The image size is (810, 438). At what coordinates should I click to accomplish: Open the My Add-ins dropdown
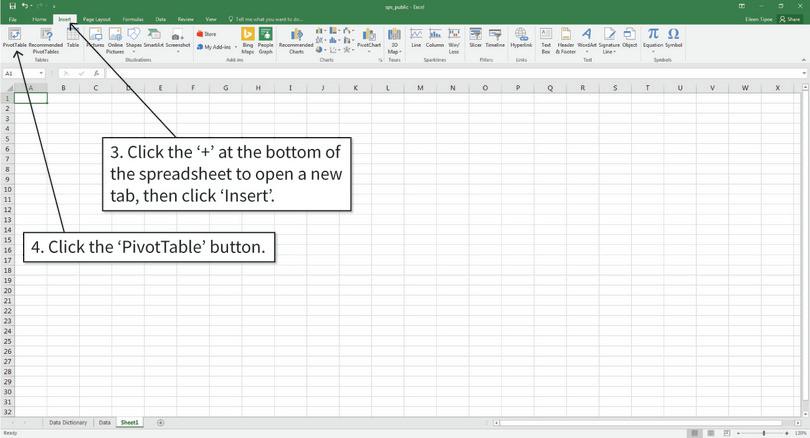click(236, 47)
